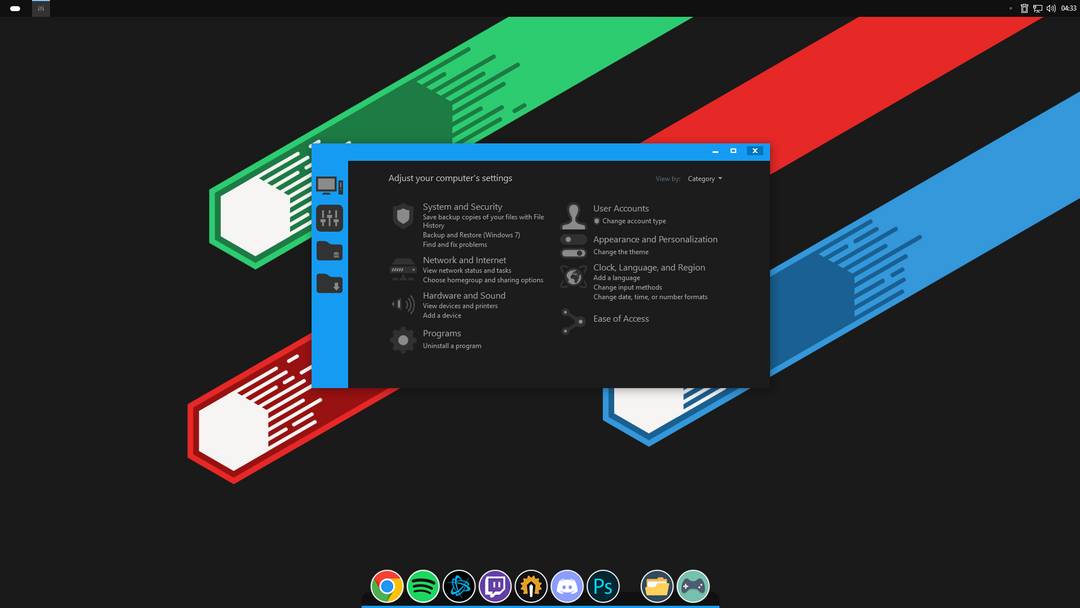Viewport: 1080px width, 608px height.
Task: Open Discord from the dock
Action: click(x=567, y=586)
